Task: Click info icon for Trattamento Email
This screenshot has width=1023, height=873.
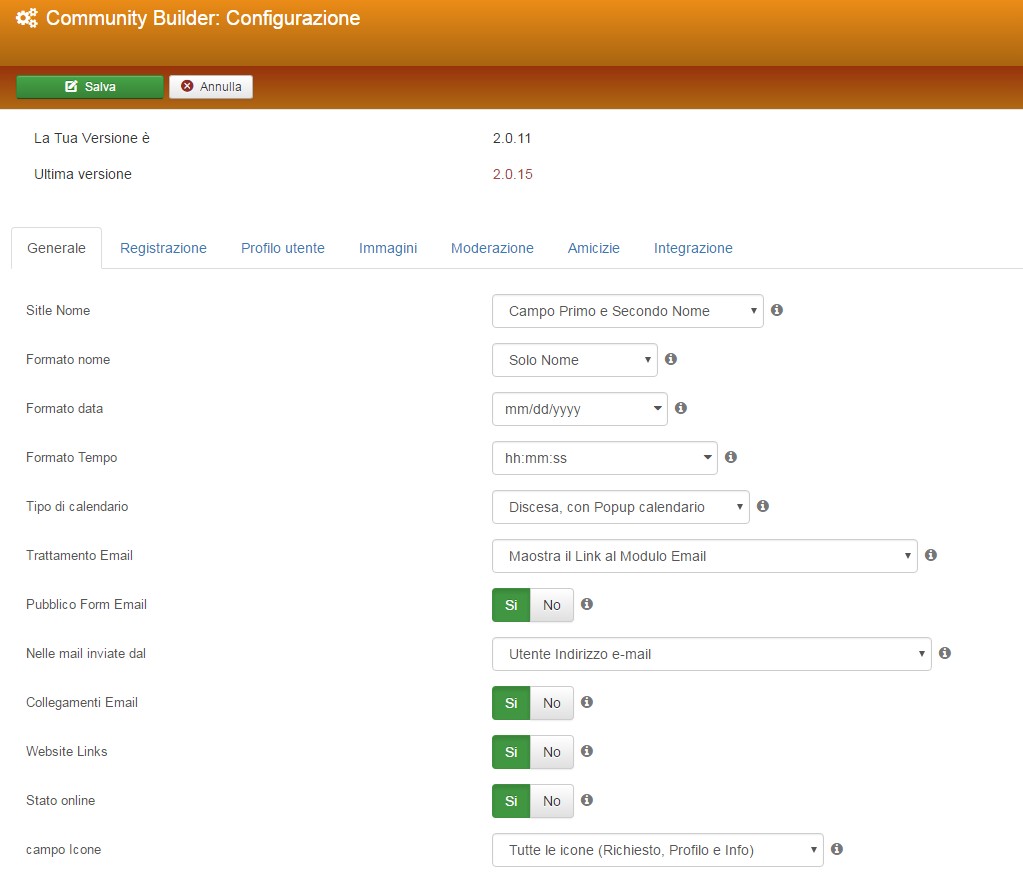Action: (931, 555)
